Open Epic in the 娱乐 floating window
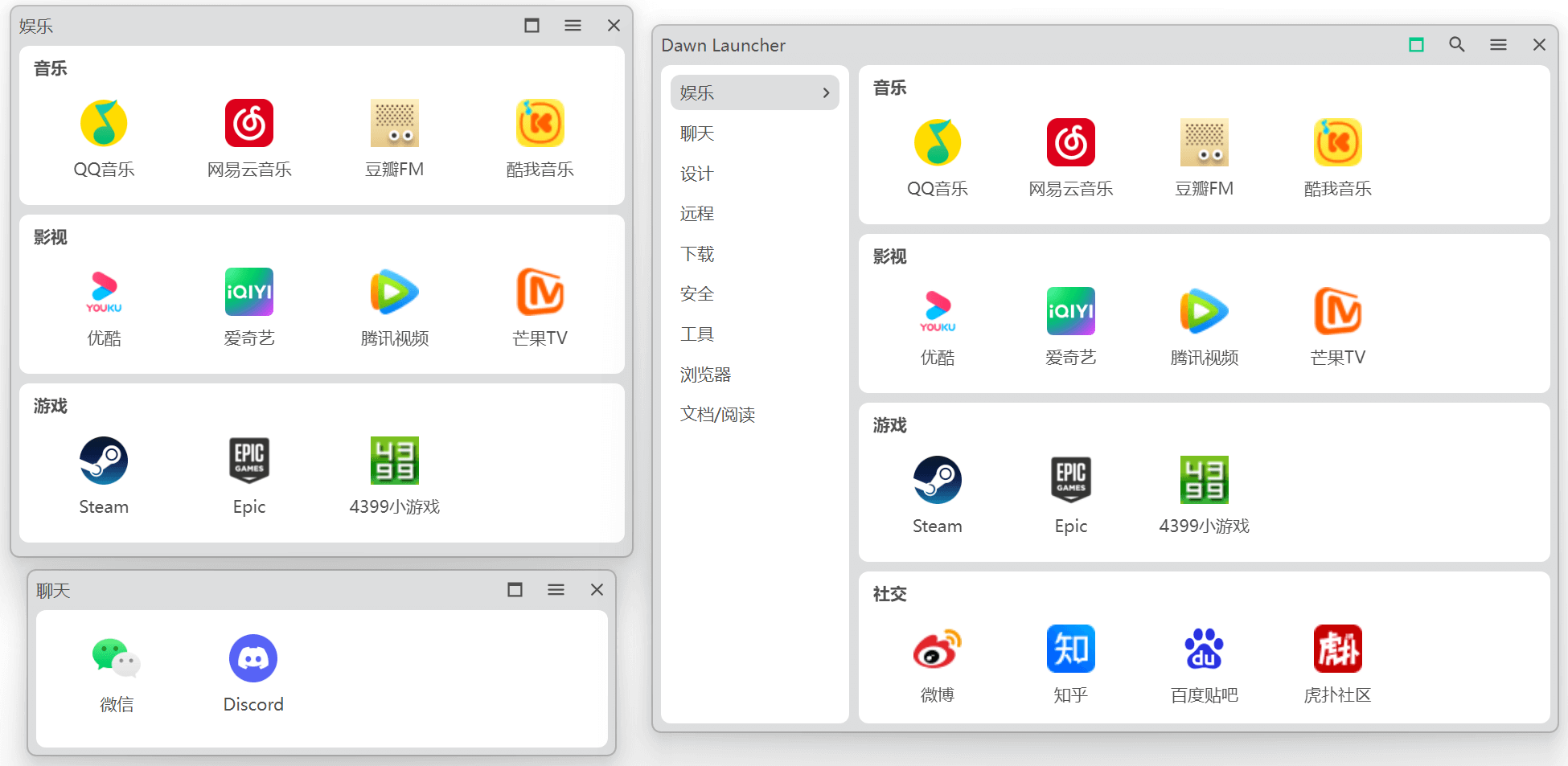 click(249, 477)
